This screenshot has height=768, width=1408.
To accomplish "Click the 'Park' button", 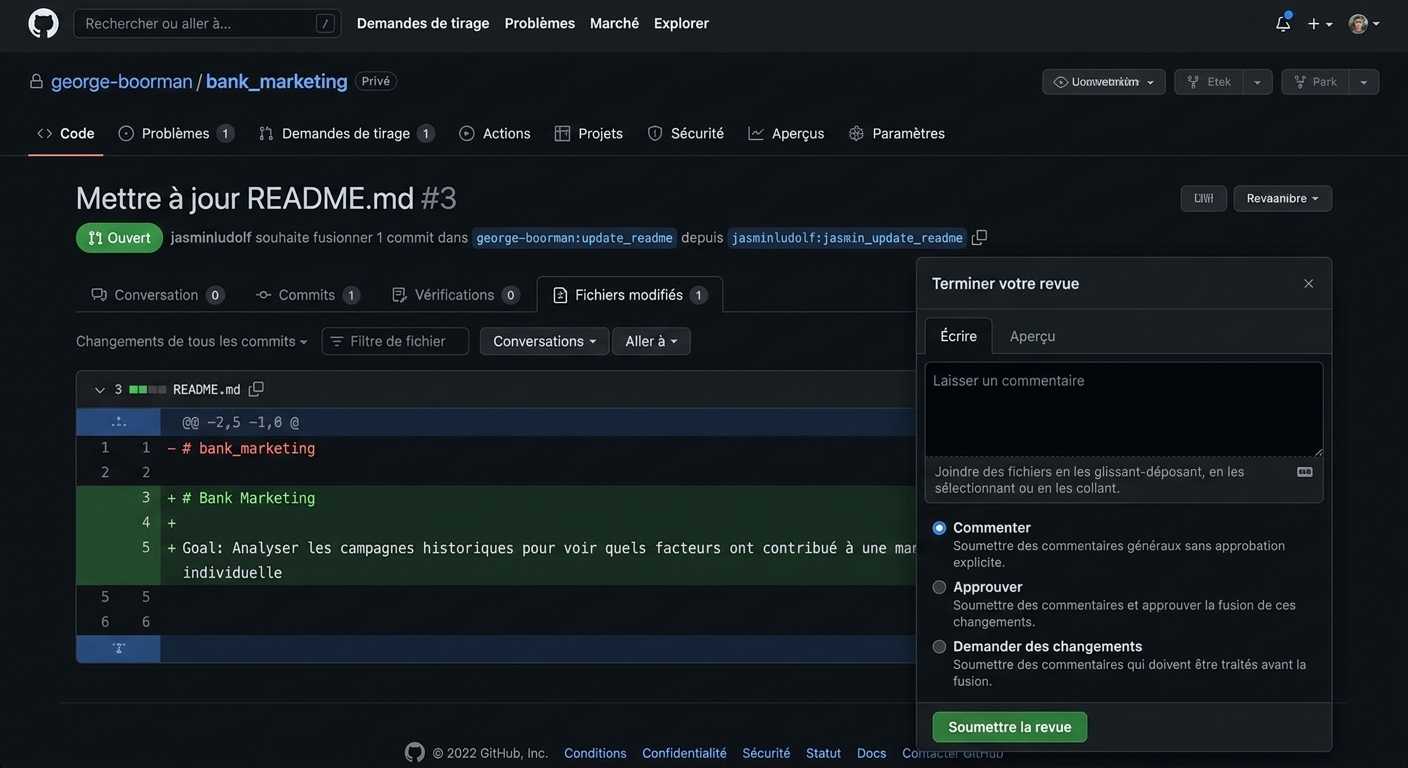I will coord(1315,82).
